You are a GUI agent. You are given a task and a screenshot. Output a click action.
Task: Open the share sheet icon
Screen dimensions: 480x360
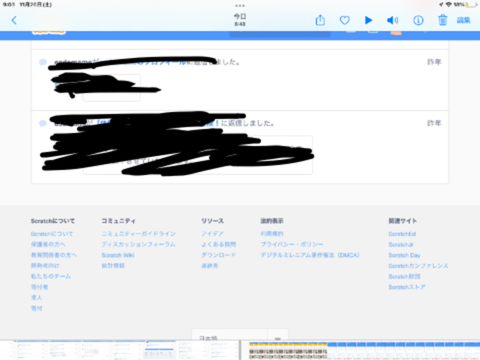pyautogui.click(x=320, y=20)
